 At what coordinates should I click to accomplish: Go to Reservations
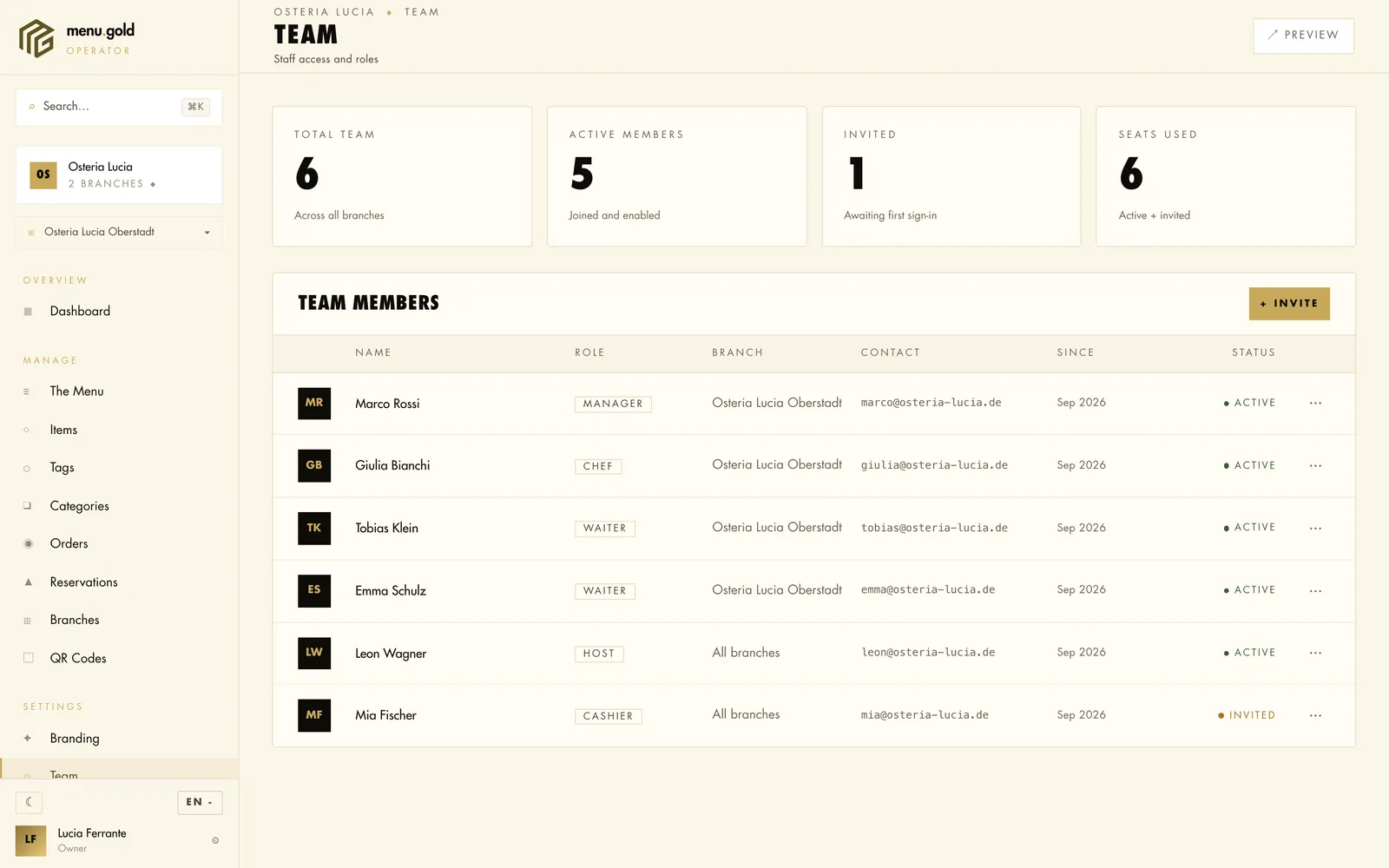(x=119, y=582)
